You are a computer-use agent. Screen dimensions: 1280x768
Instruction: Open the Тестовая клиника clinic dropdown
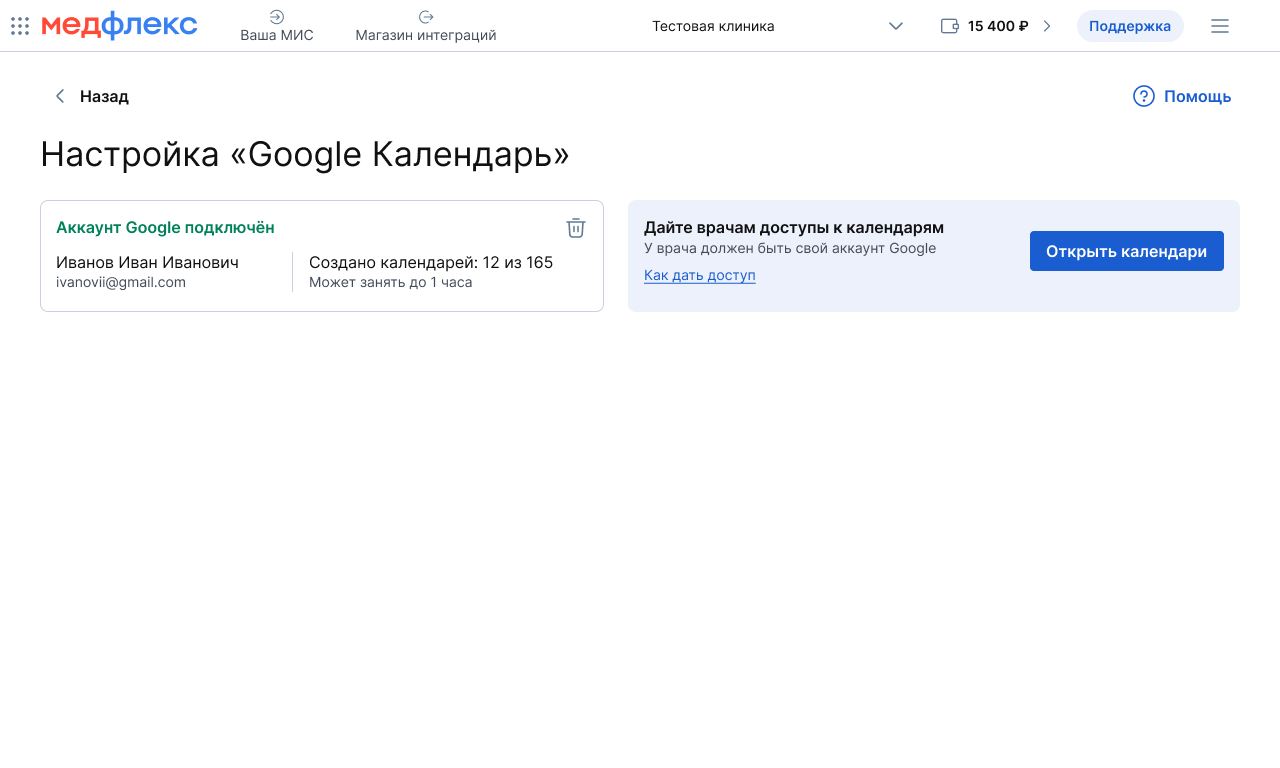(713, 26)
